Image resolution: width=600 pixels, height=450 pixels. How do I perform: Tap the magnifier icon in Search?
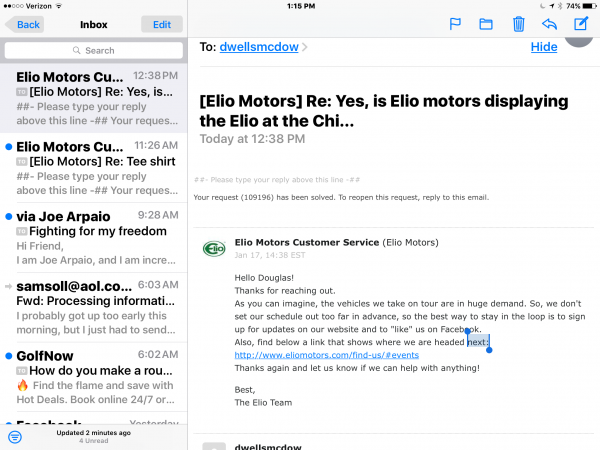point(77,50)
